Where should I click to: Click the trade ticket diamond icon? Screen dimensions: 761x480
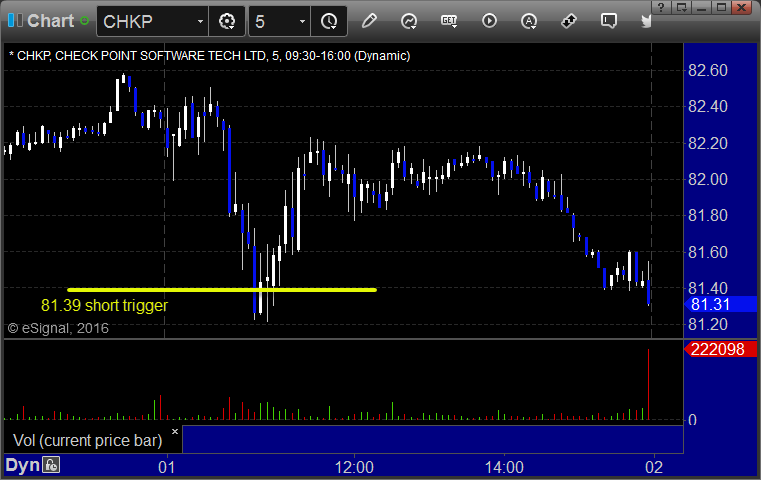click(569, 21)
